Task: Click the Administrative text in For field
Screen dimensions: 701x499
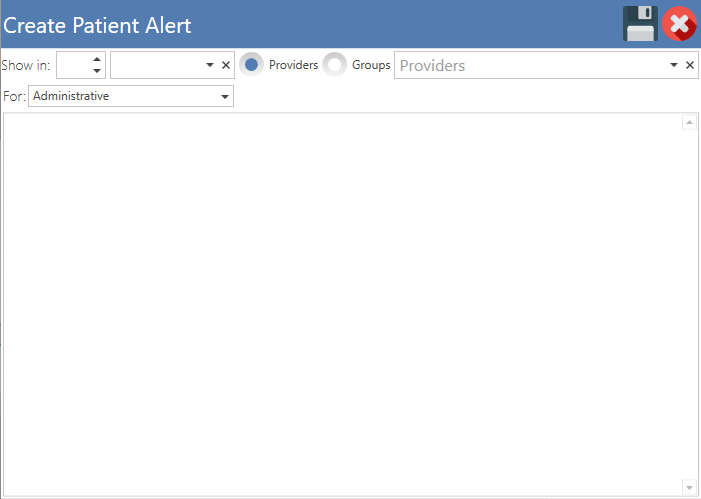Action: pos(71,96)
